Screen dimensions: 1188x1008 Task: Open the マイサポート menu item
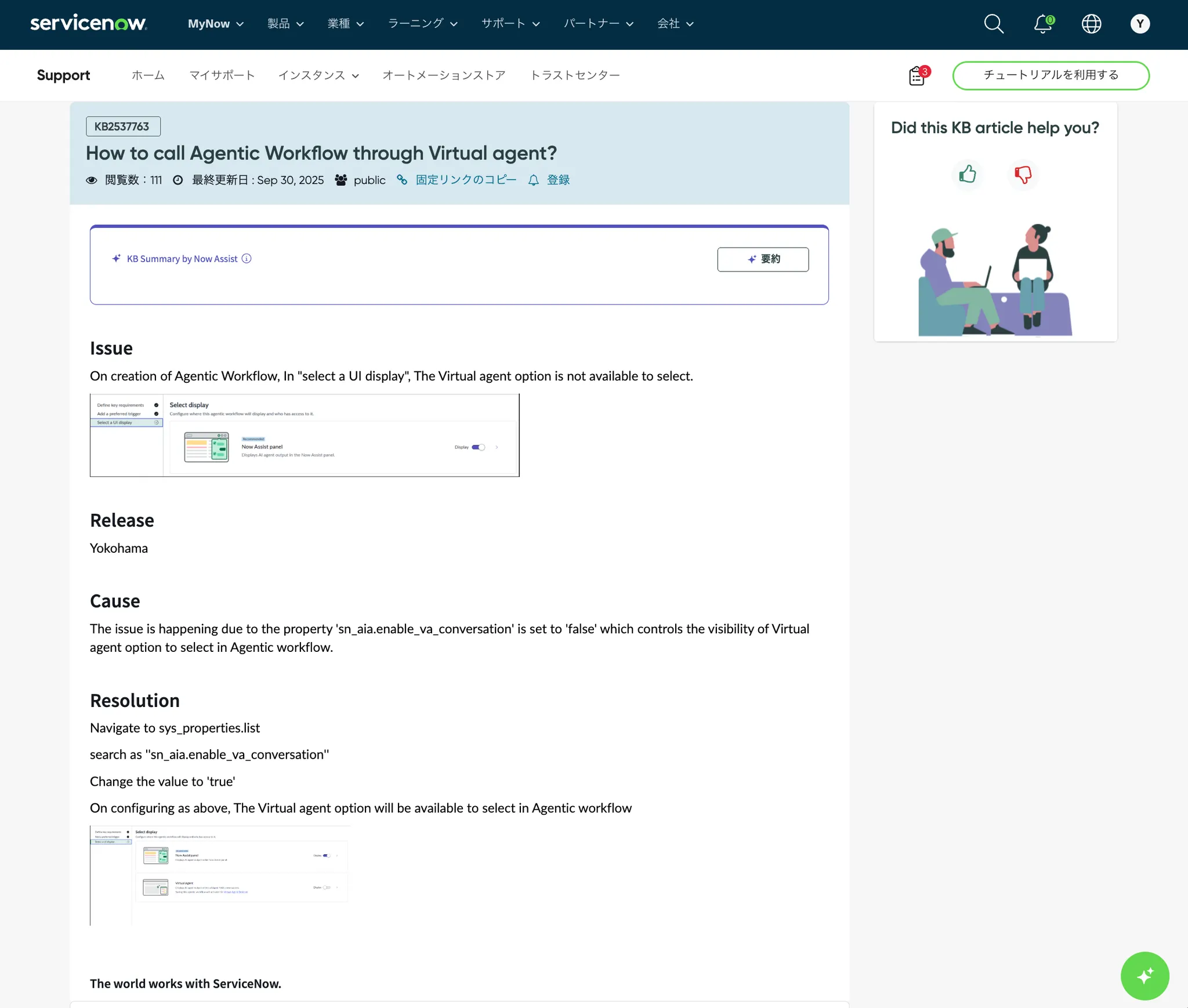222,75
